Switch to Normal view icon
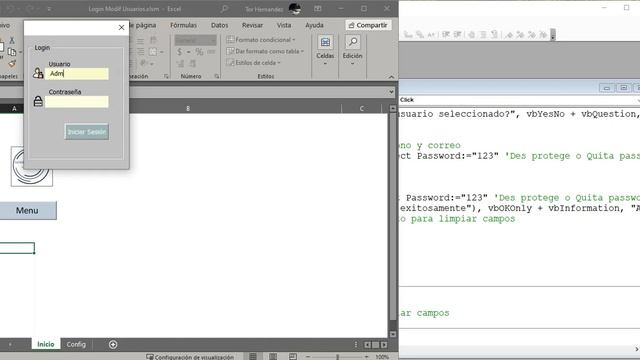 click(253, 356)
